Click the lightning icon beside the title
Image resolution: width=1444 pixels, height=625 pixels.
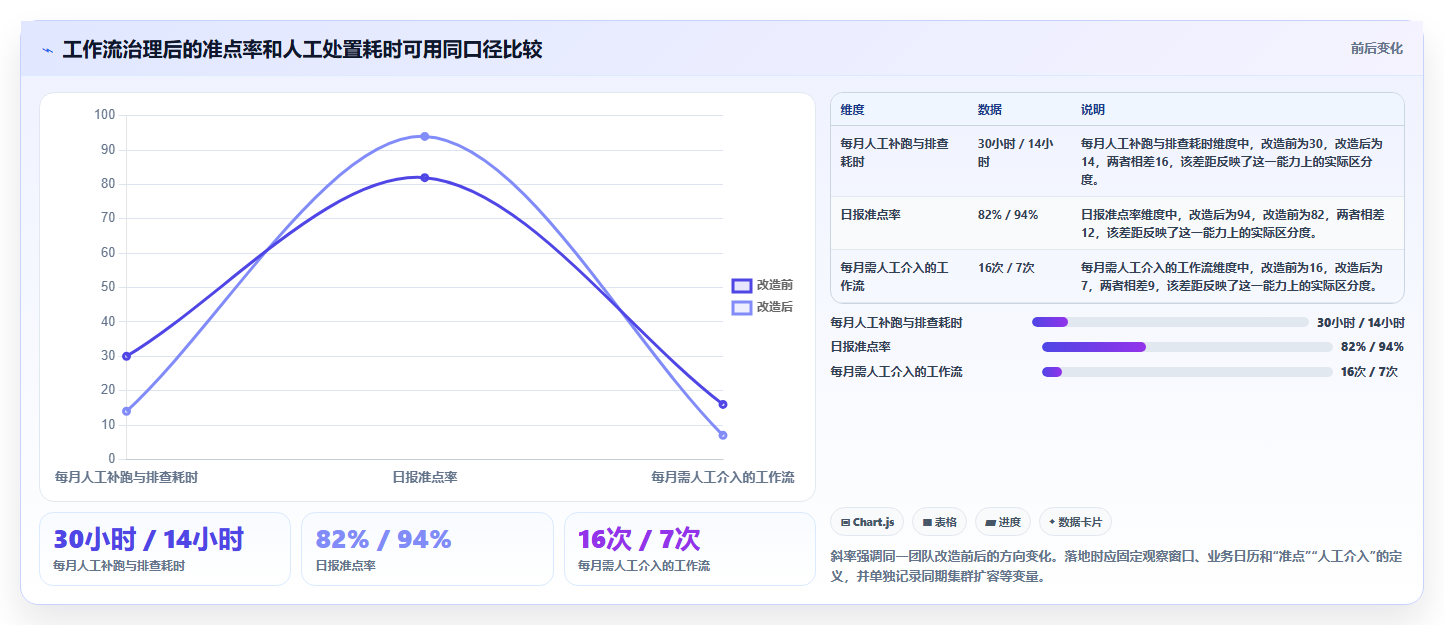(47, 50)
